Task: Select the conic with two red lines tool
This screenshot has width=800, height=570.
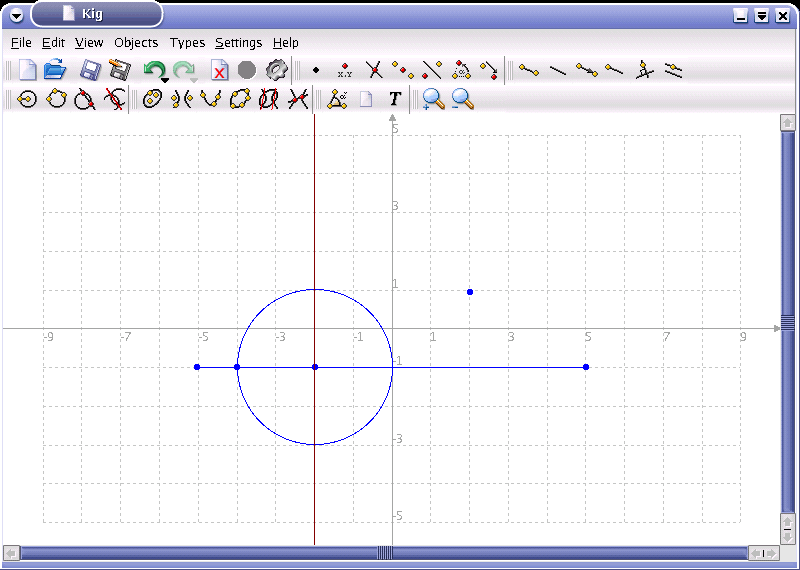Action: pyautogui.click(x=268, y=99)
